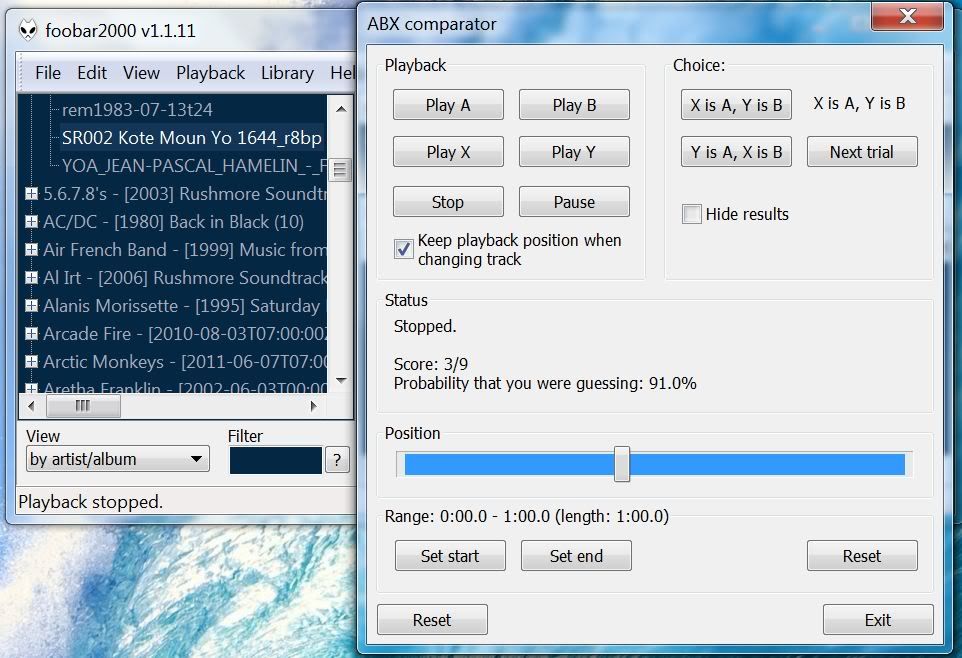Click the horizontal scrollbar thumb
962x658 pixels.
tap(83, 406)
